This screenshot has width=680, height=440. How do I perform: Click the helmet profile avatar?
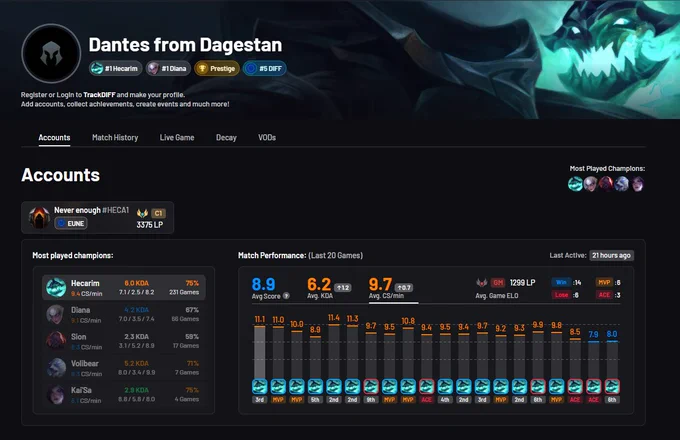(51, 53)
